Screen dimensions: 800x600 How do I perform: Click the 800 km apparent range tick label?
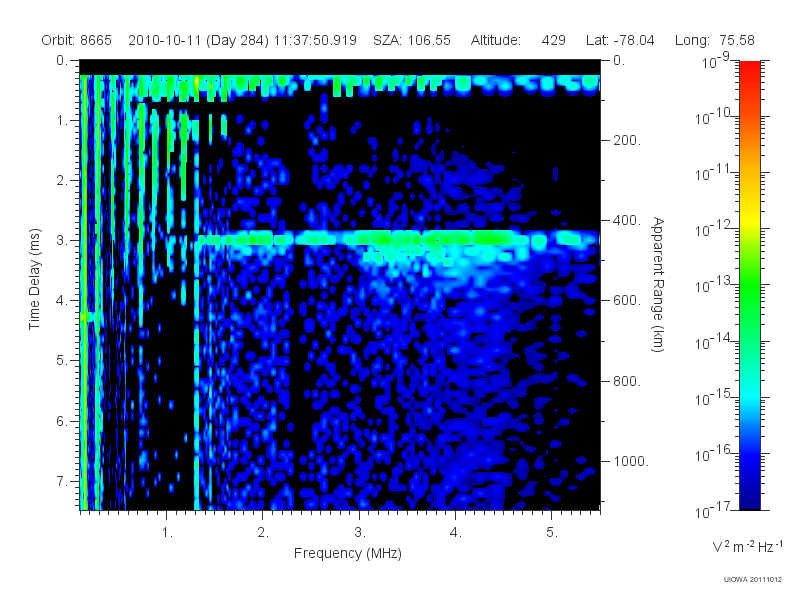[627, 381]
